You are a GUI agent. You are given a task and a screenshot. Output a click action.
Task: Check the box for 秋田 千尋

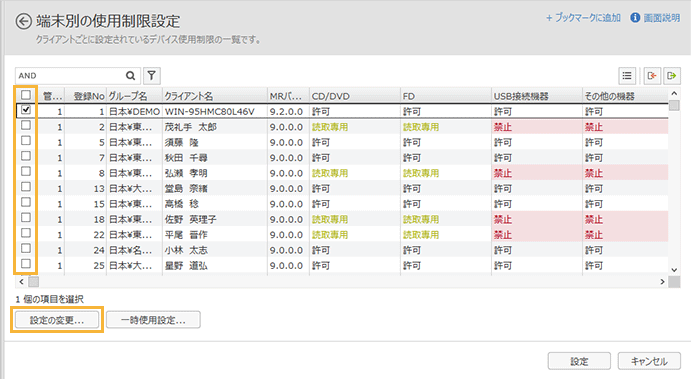tap(26, 156)
